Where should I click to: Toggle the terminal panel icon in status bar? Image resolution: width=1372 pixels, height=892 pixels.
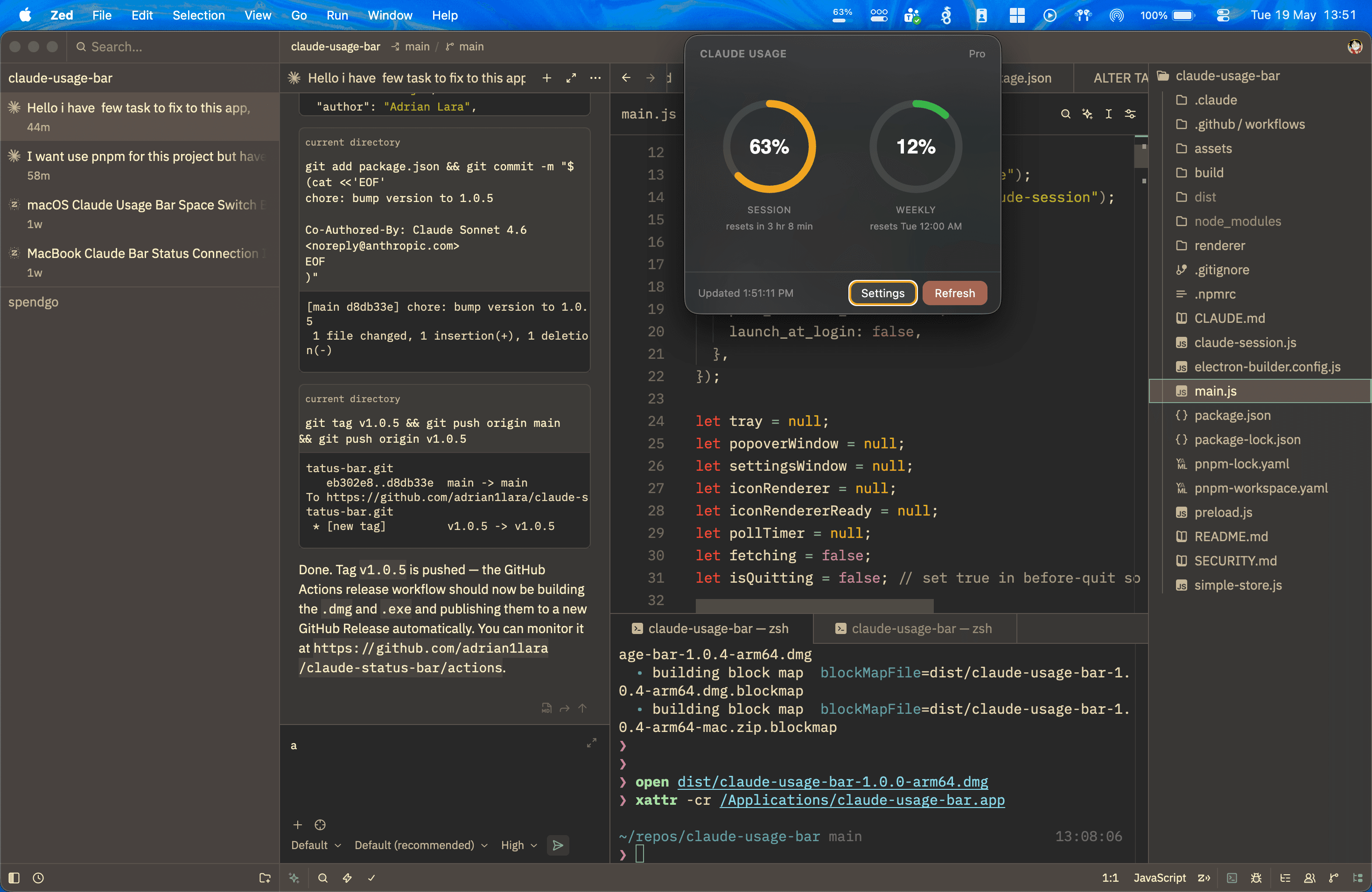(x=1232, y=878)
